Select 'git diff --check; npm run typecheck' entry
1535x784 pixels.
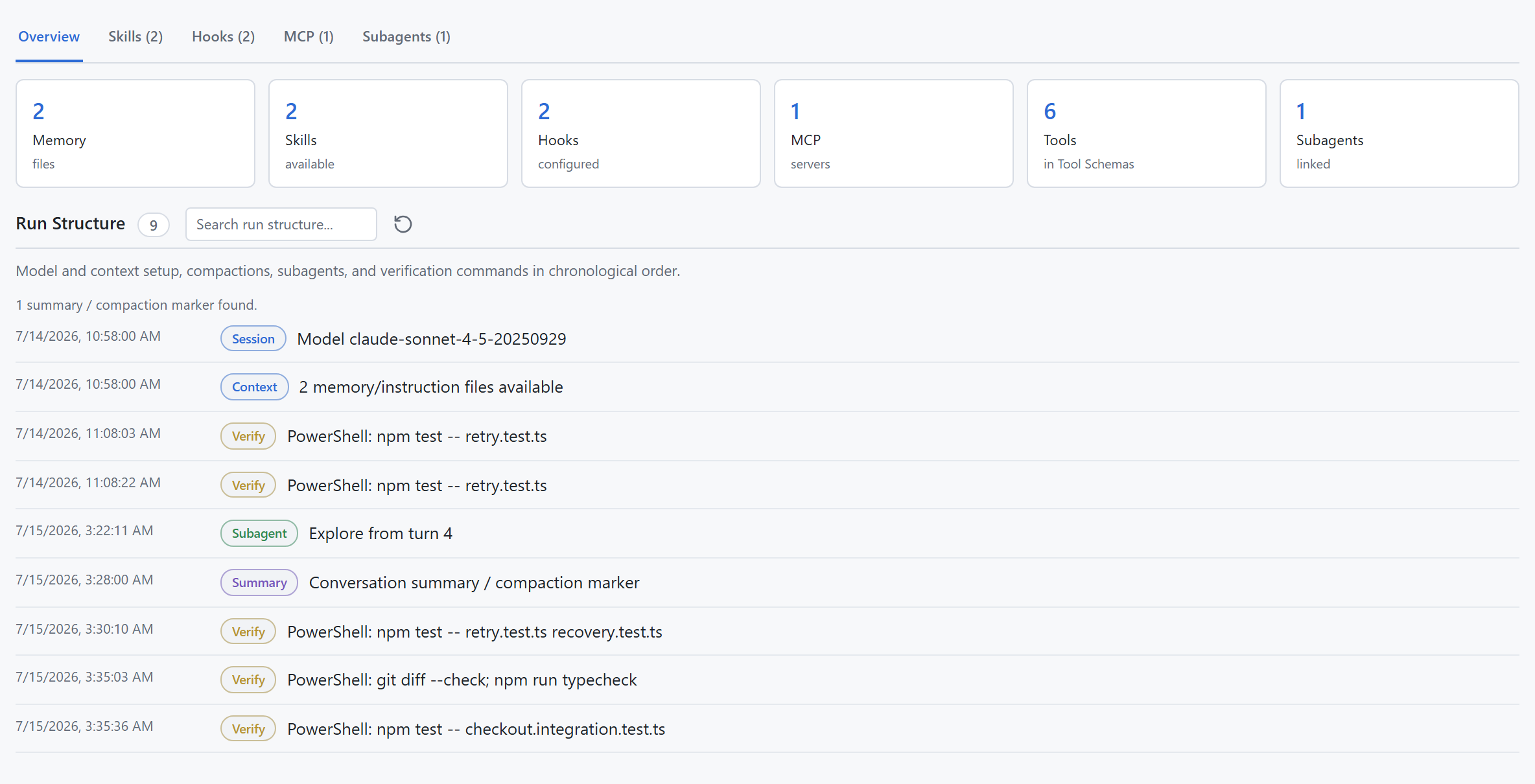pyautogui.click(x=462, y=680)
